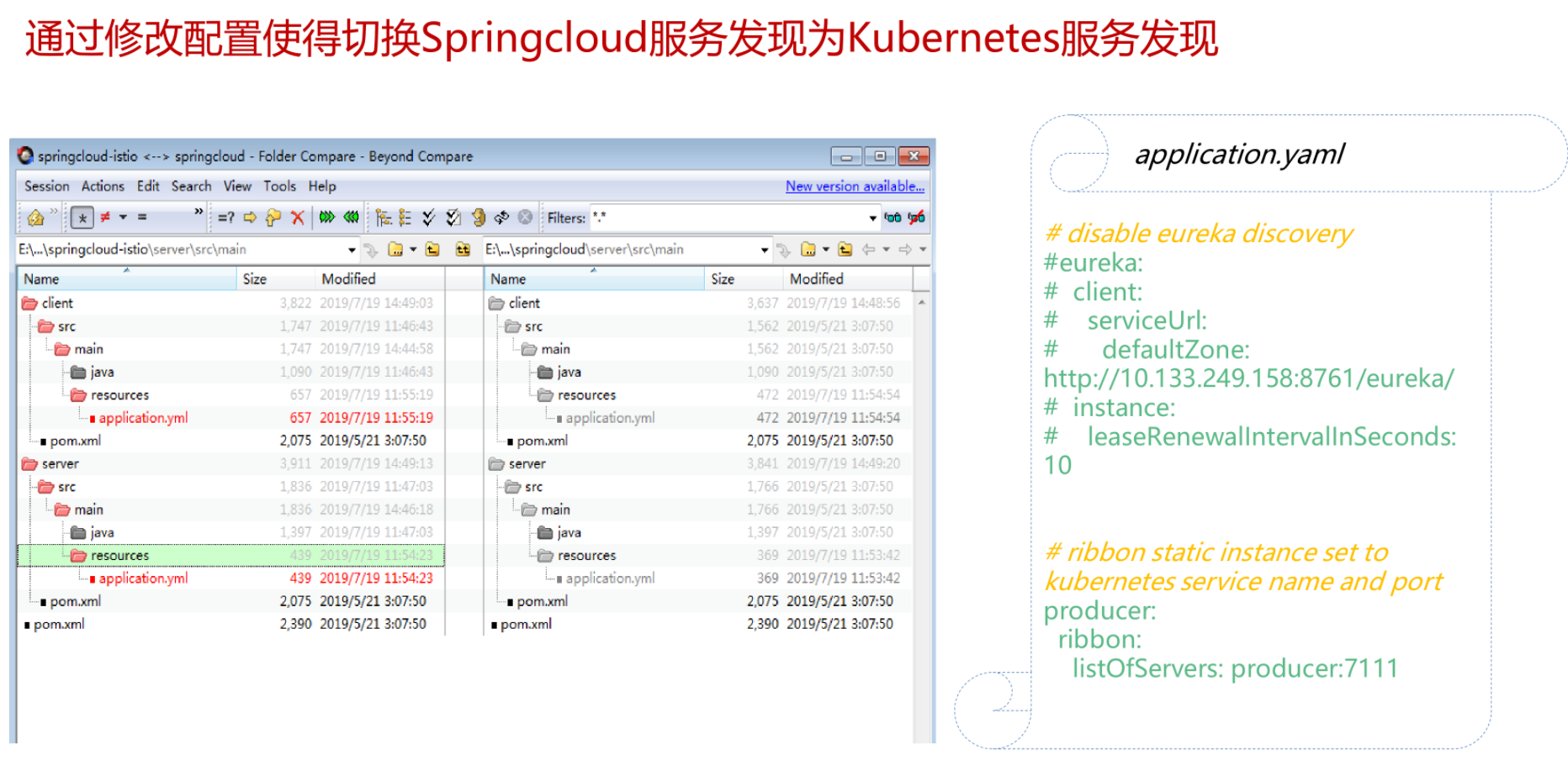Open the Search menu
1568x771 pixels.
(x=192, y=187)
